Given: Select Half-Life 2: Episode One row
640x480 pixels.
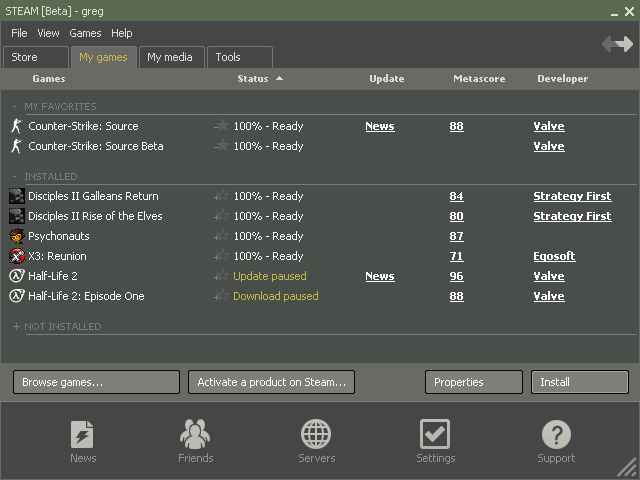Looking at the screenshot, I should coord(320,296).
